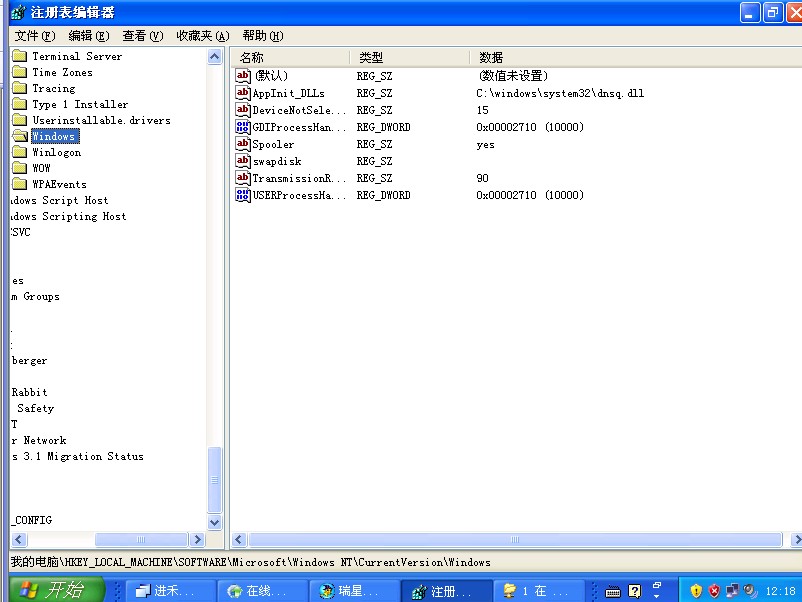
Task: Click the open Windows folder icon
Action: pos(20,136)
